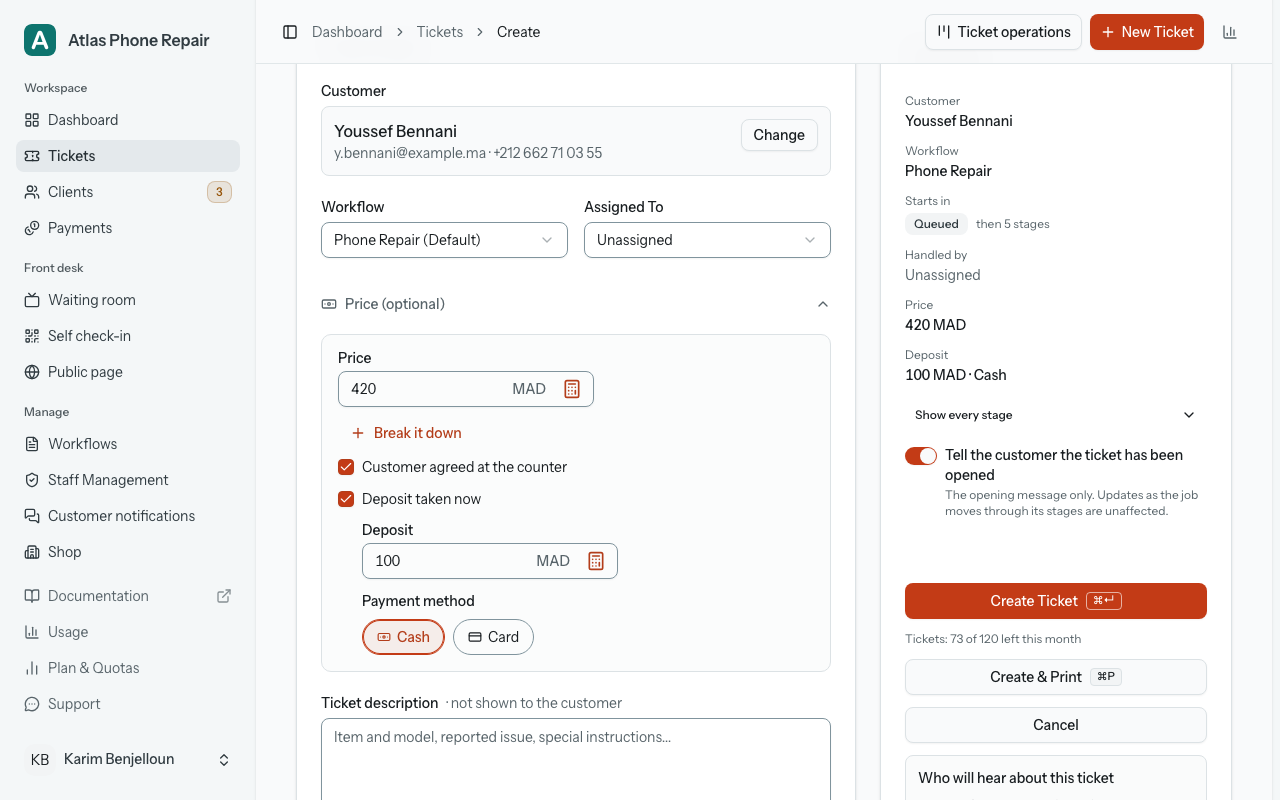The image size is (1280, 800).
Task: Click the Cancel button
Action: point(1055,725)
